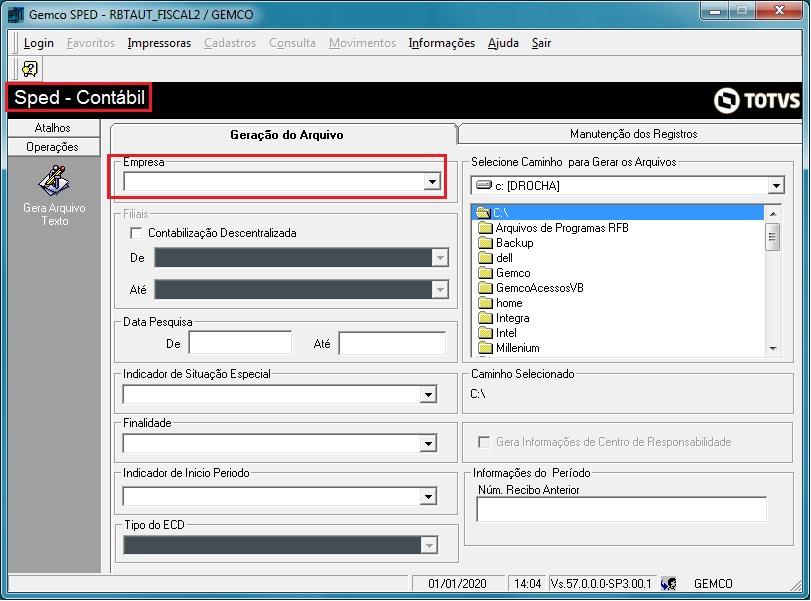Screen dimensions: 811x601
Task: Open Indicador de Inicio Periodo dropdown
Action: [x=428, y=497]
